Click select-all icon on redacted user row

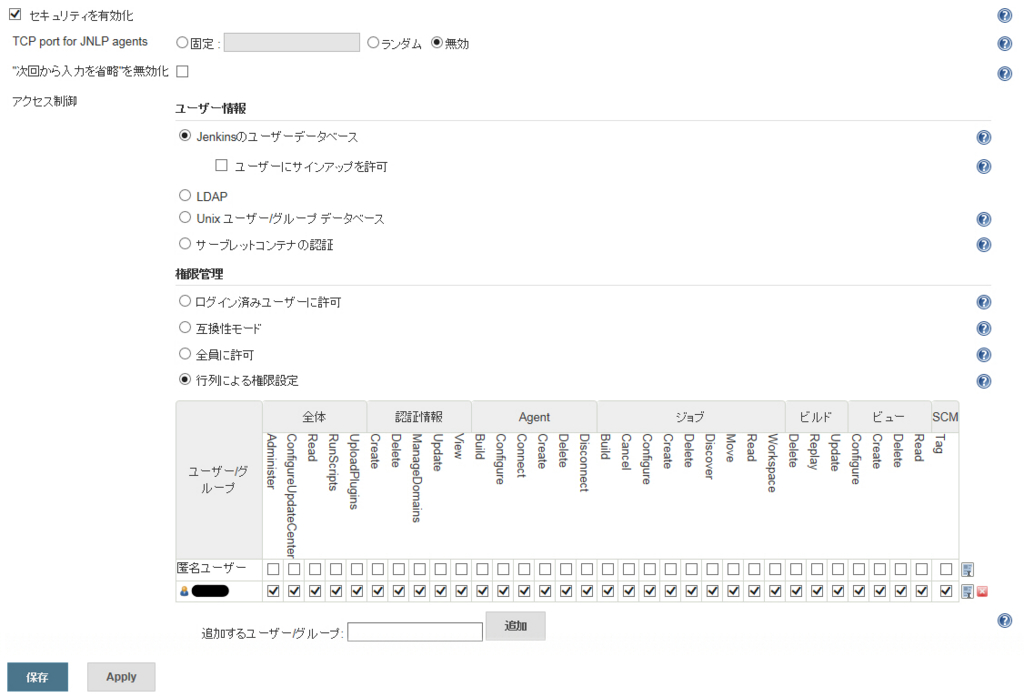[x=967, y=591]
